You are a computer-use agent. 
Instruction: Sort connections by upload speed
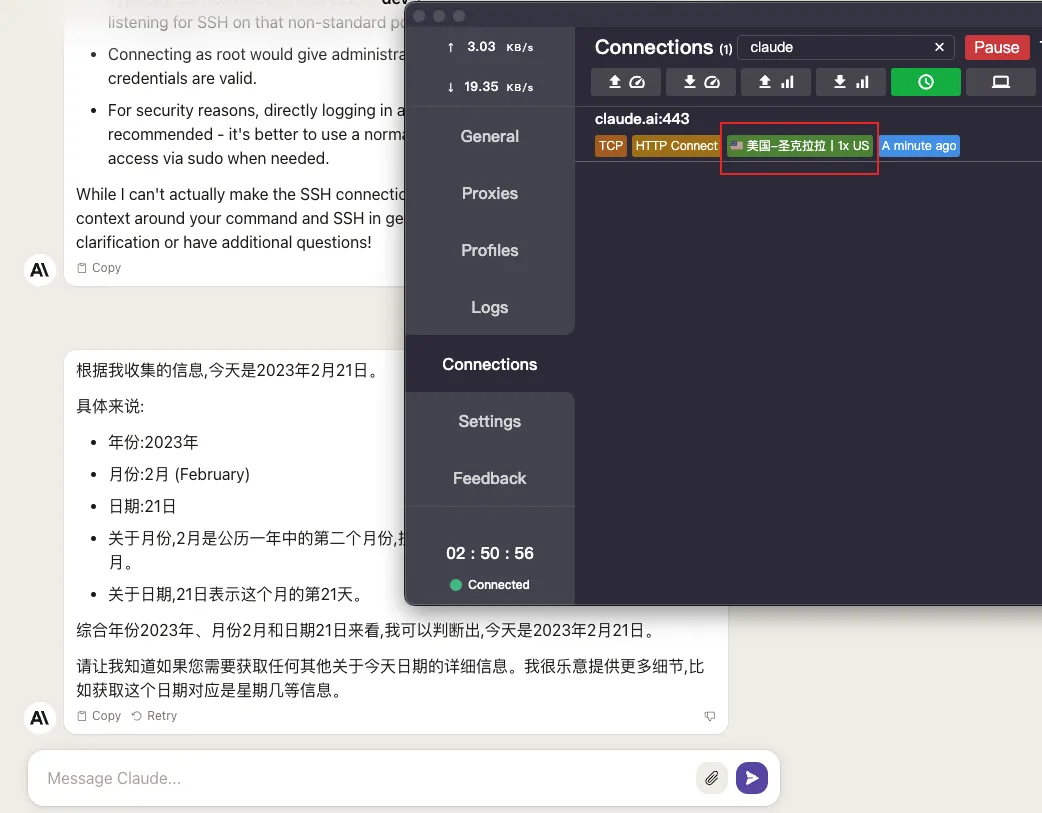626,82
